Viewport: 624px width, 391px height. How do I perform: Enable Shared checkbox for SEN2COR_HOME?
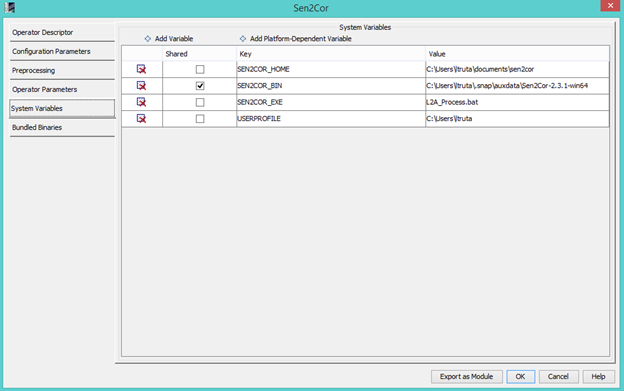(x=200, y=69)
